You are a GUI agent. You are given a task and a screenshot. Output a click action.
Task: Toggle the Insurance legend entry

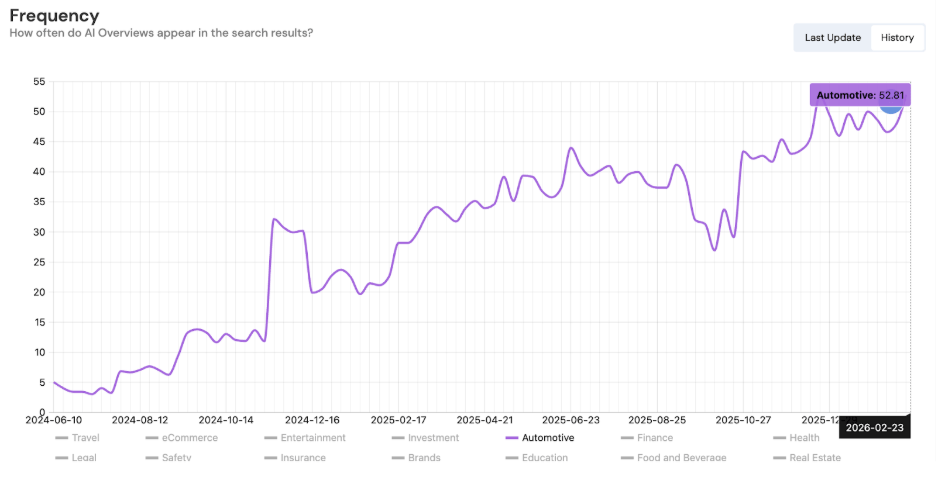click(x=302, y=458)
